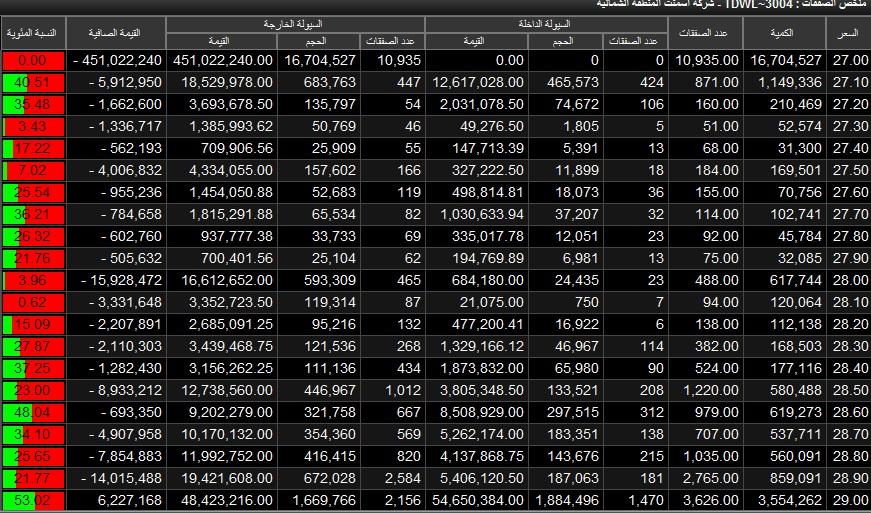
Task: Click عدد الصفقات header next to الكمية
Action: point(705,33)
